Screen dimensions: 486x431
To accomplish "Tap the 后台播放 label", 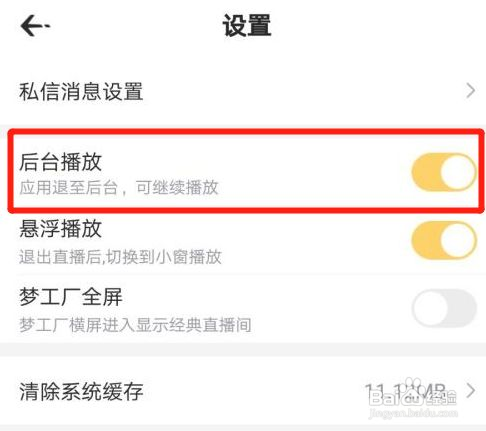I will pos(60,162).
